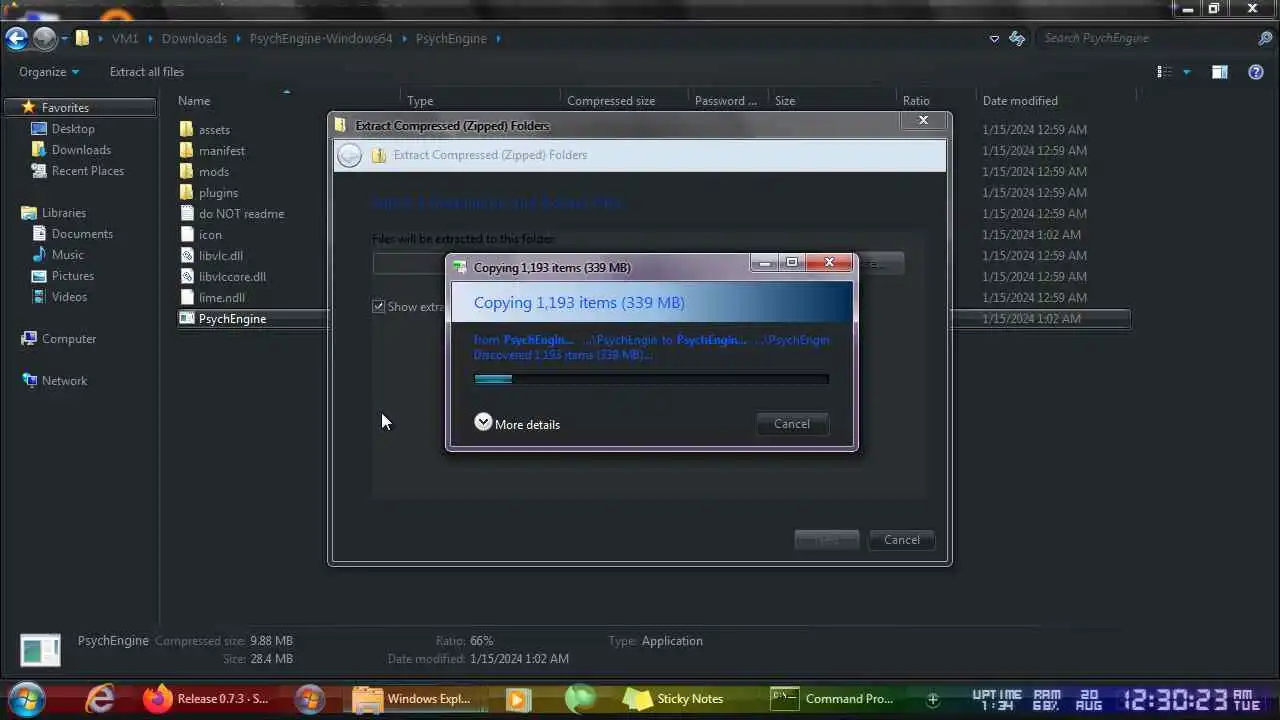Screen dimensions: 1280x720
Task: Click the Downloads breadcrumb segment
Action: pyautogui.click(x=194, y=38)
